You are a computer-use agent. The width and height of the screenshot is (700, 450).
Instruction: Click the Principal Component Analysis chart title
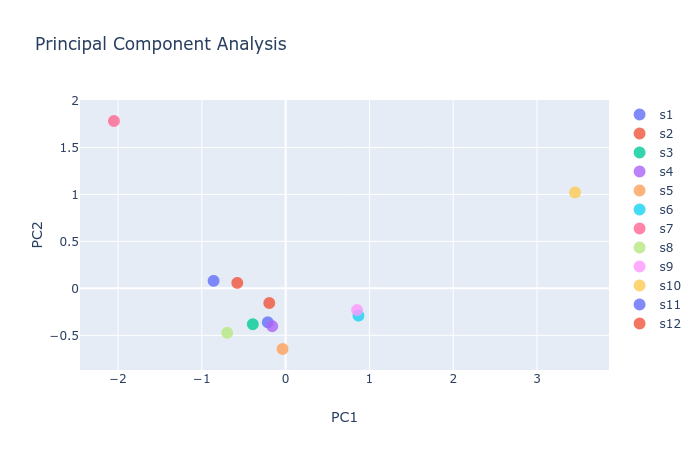click(x=161, y=44)
